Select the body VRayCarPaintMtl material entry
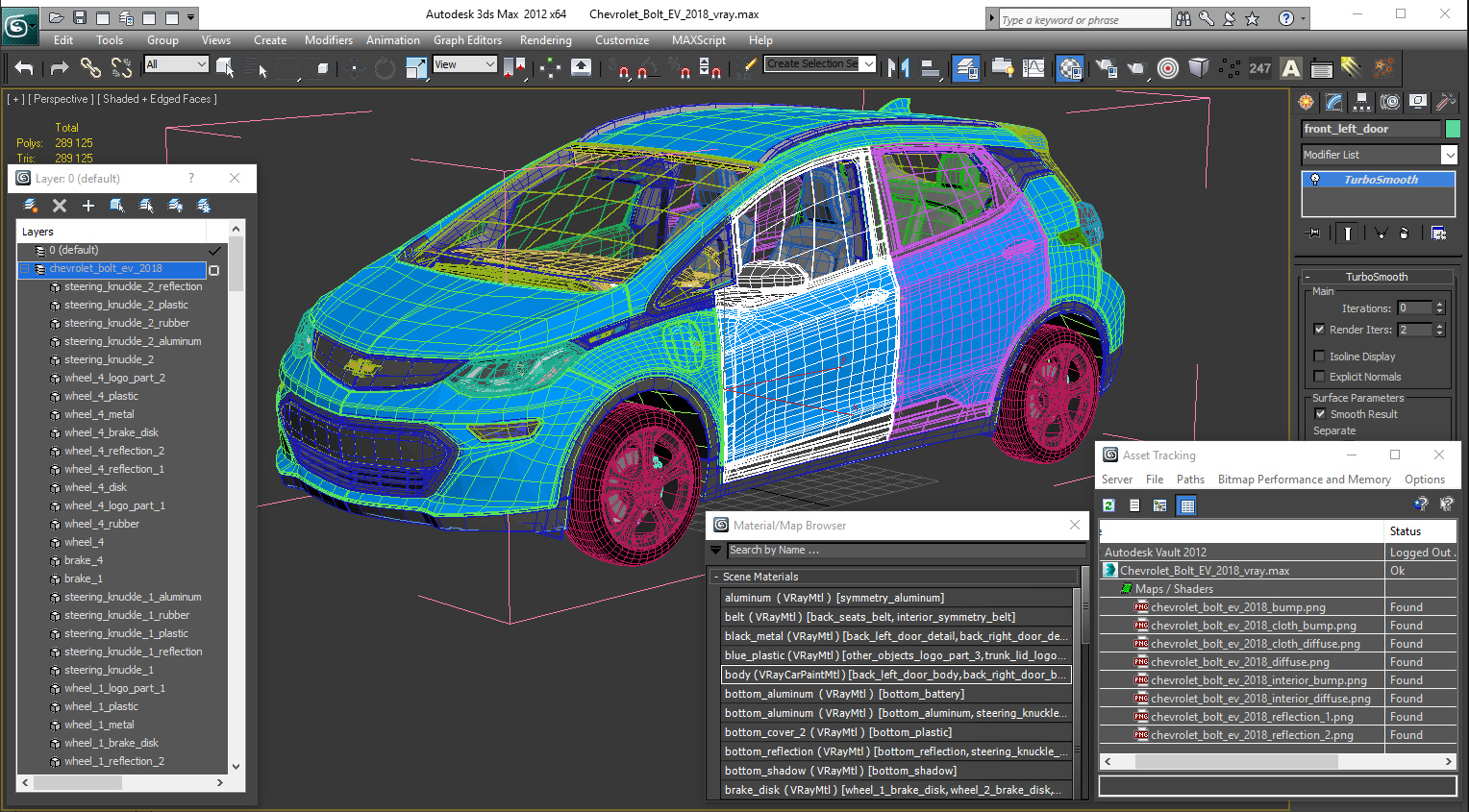 (896, 675)
